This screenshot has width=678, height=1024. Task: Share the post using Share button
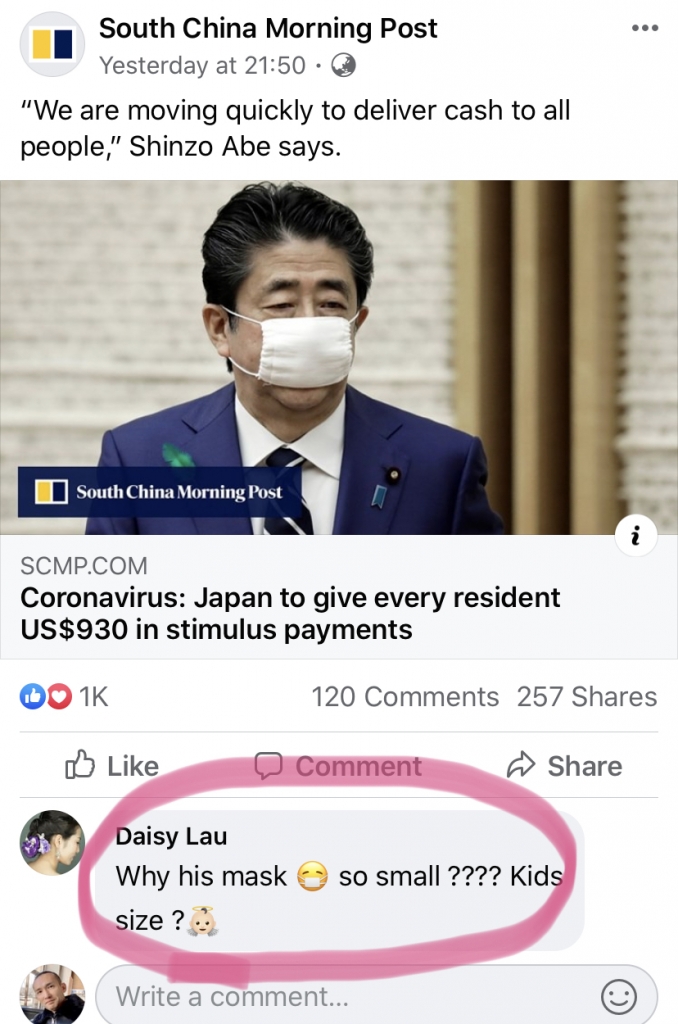564,765
